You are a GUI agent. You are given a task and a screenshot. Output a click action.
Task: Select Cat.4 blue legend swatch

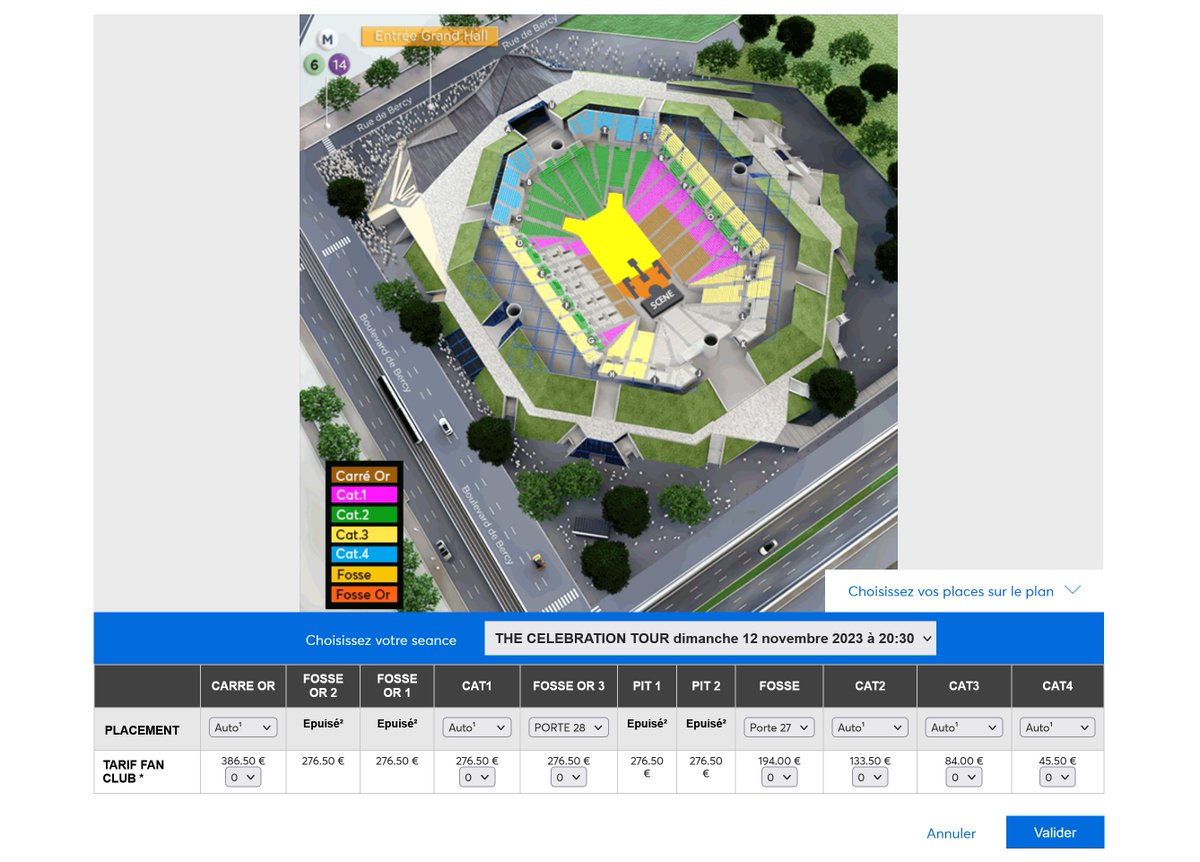364,554
